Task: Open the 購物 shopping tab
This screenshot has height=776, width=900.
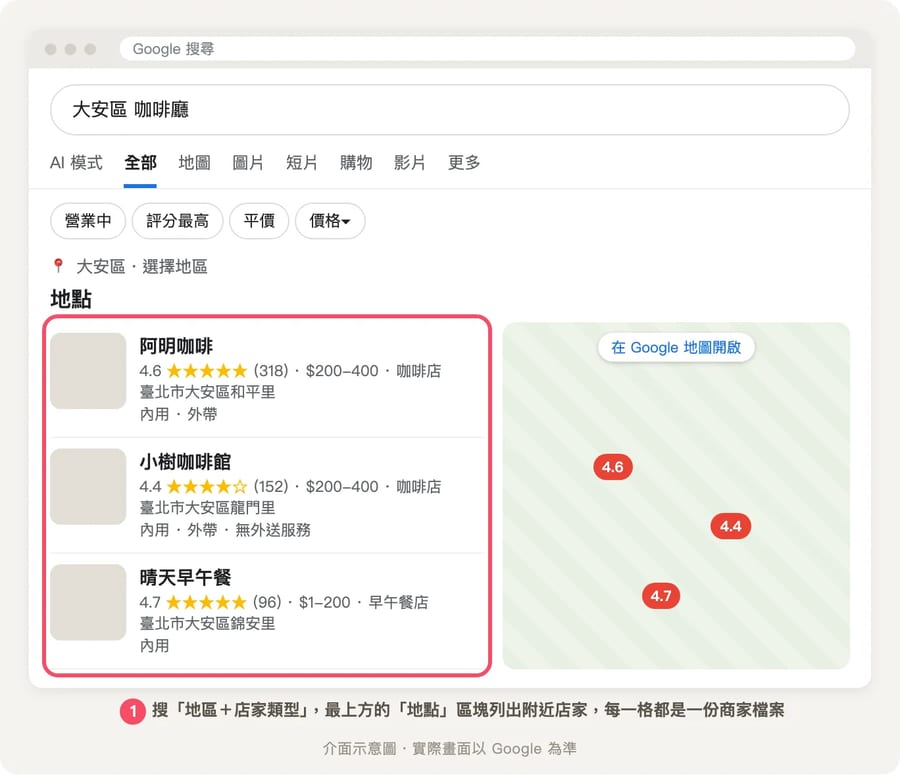Action: pyautogui.click(x=356, y=163)
